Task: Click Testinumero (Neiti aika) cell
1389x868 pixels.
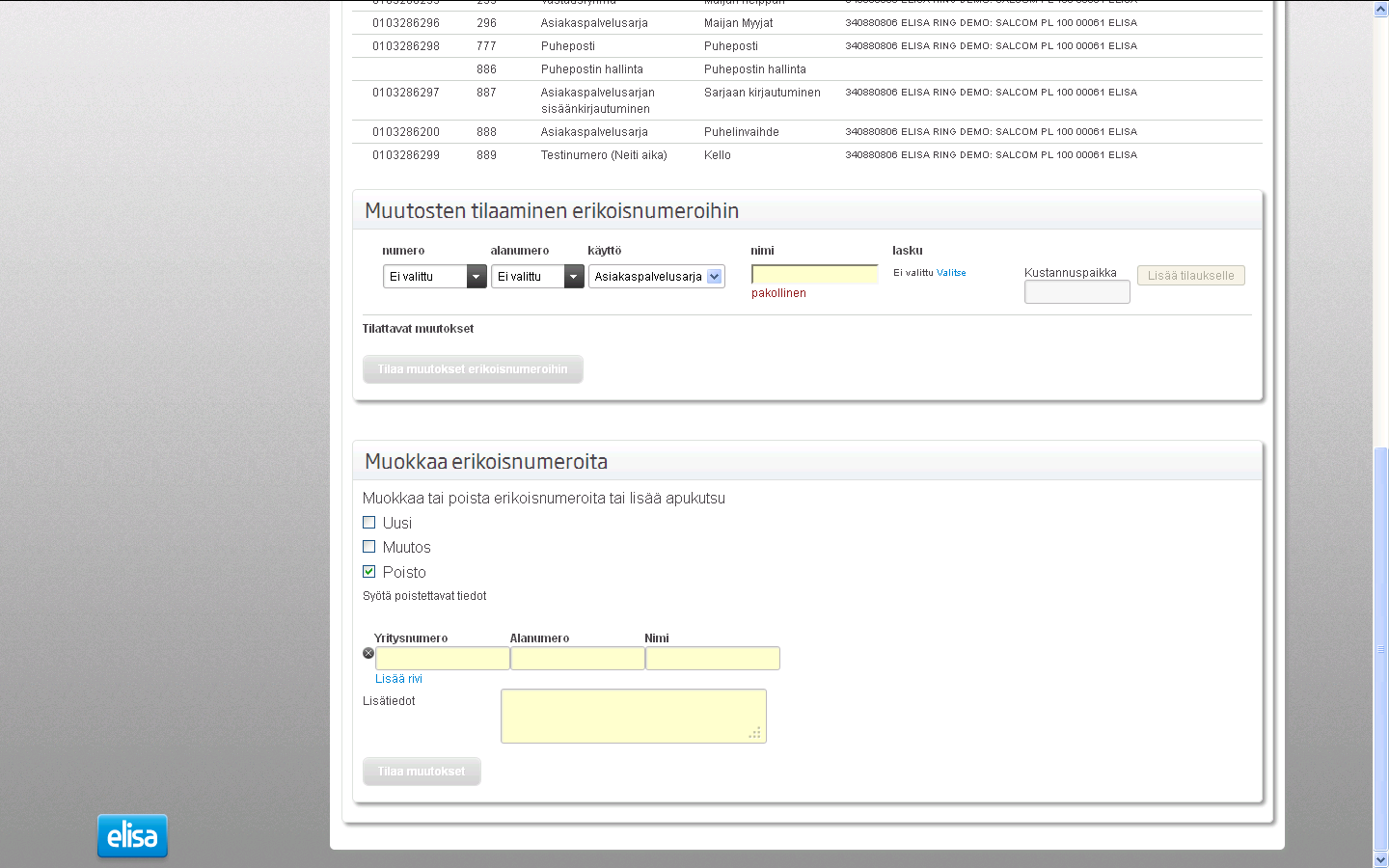Action: tap(604, 155)
